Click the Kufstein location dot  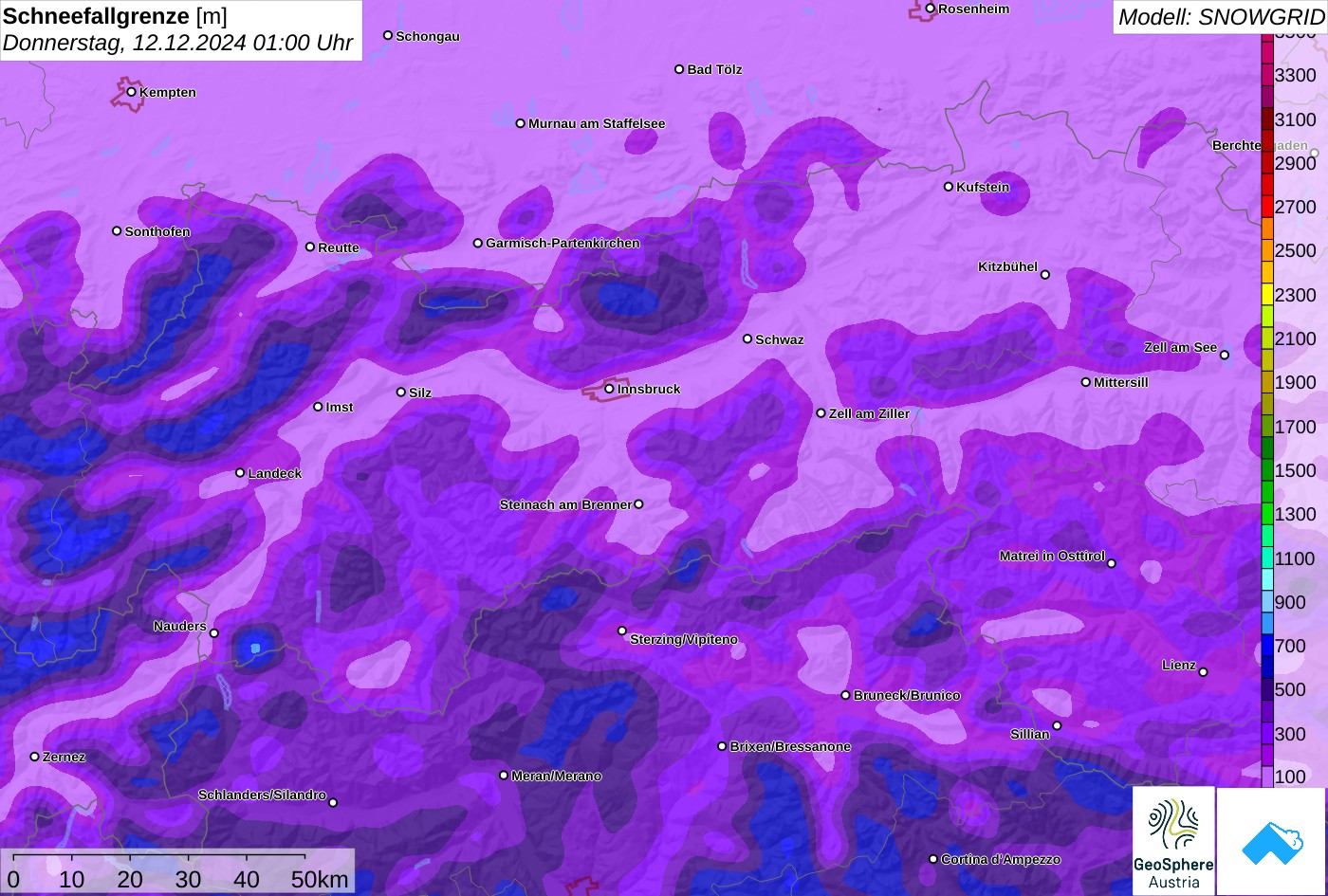tap(948, 187)
